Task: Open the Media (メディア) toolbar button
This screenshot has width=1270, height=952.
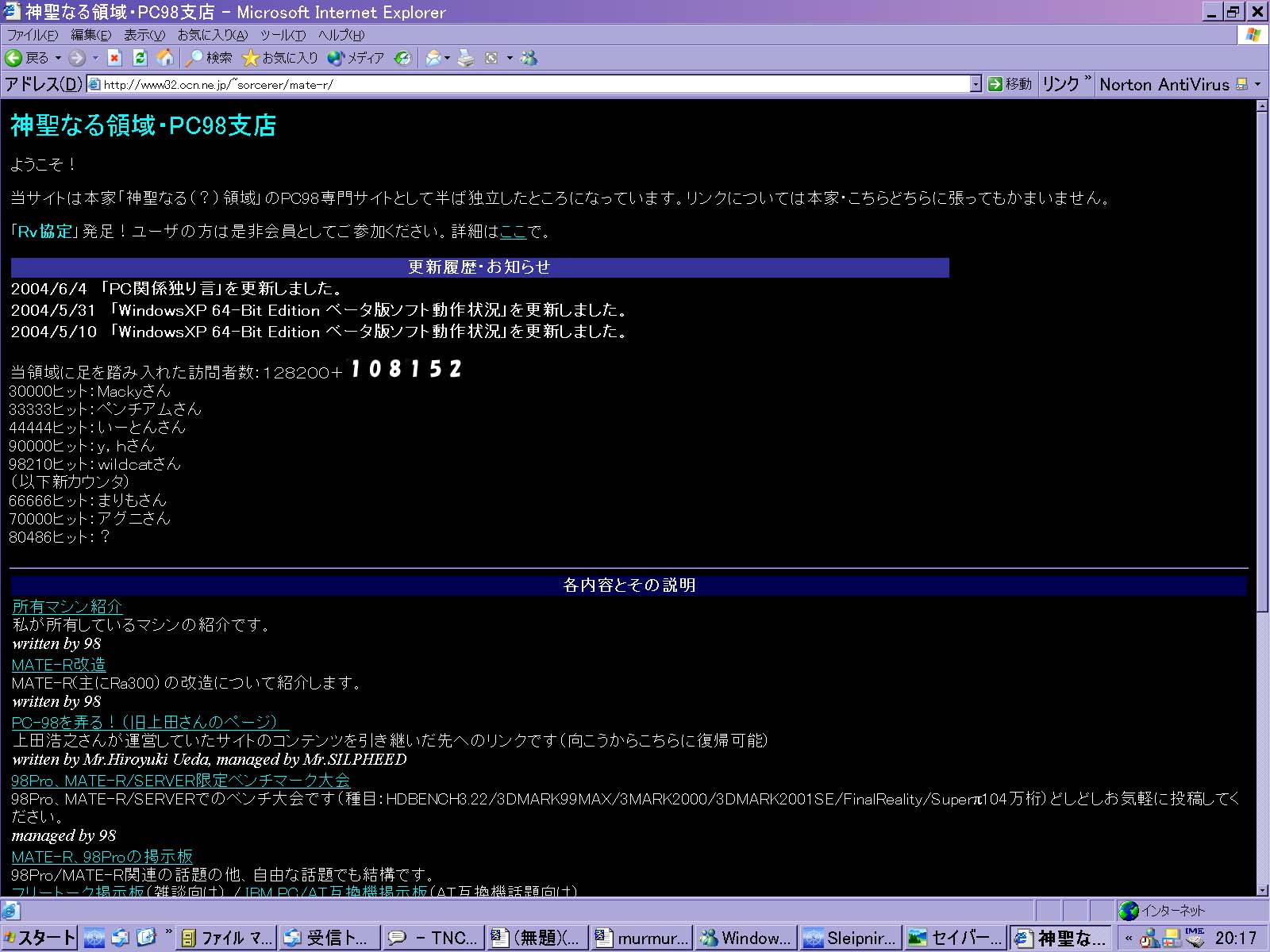Action: 356,58
